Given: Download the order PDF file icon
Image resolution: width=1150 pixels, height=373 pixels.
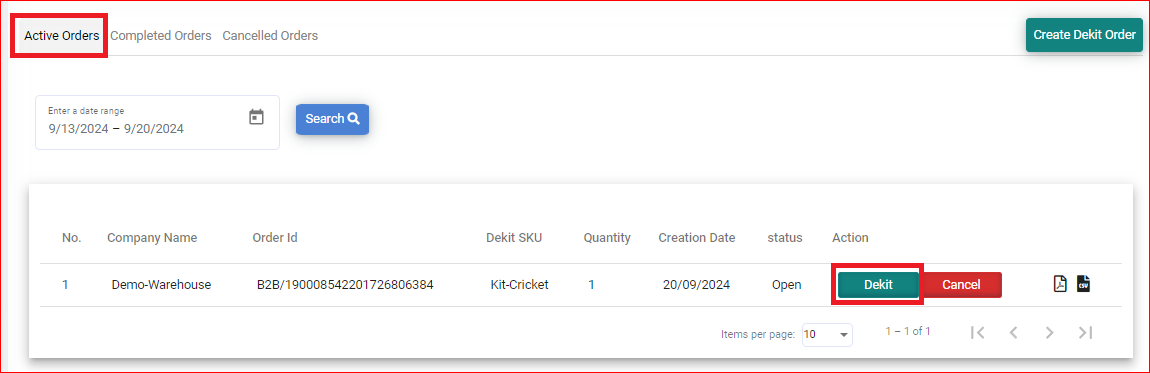Looking at the screenshot, I should 1060,284.
